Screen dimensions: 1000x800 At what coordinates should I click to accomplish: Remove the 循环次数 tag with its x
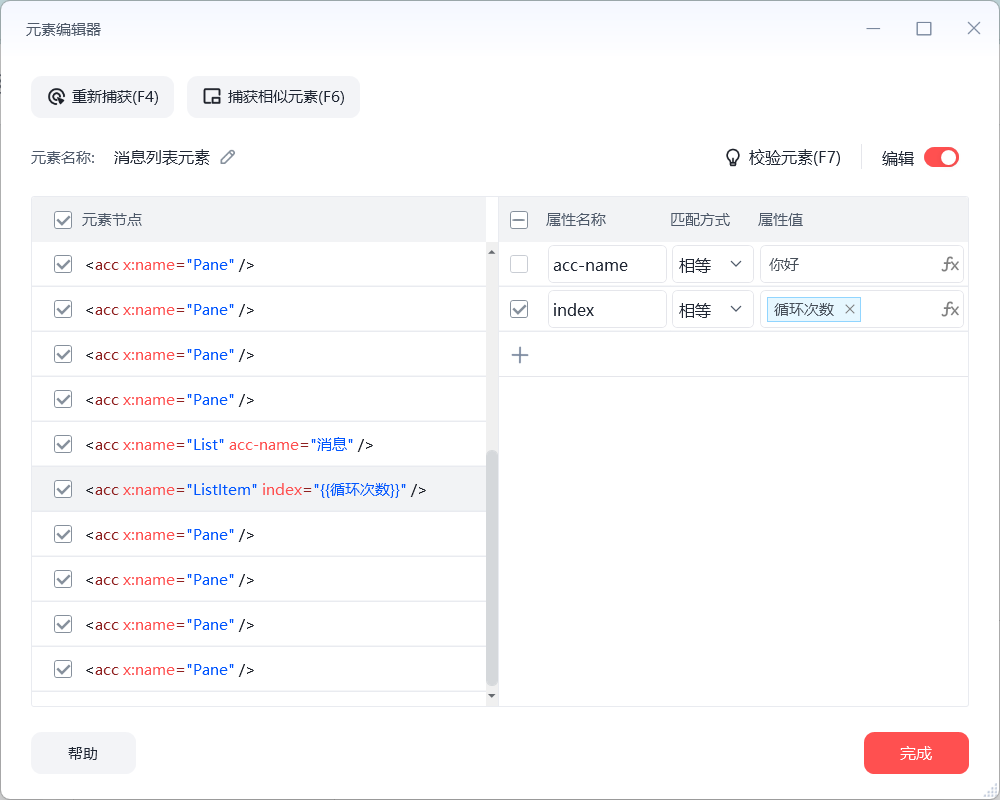(x=850, y=310)
